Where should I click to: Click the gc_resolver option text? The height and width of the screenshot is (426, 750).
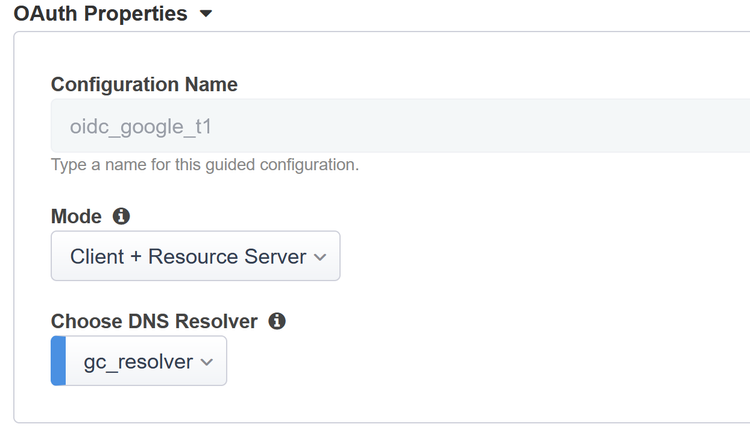pos(138,362)
